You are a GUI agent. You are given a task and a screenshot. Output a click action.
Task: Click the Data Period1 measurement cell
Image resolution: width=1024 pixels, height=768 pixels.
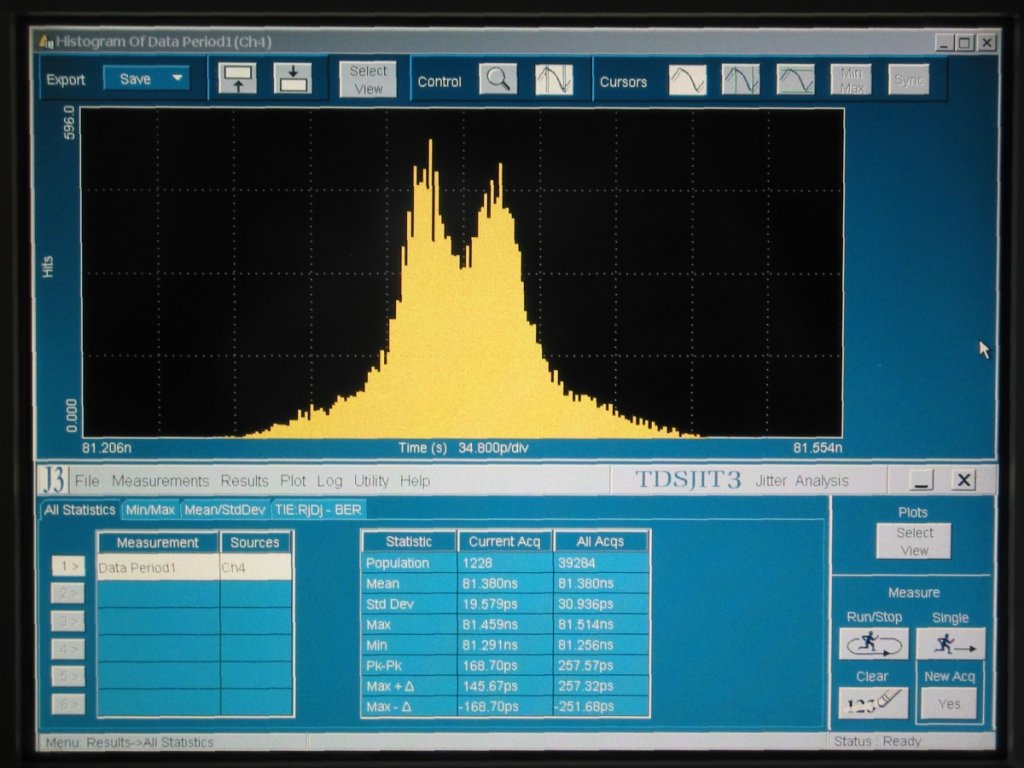coord(158,568)
